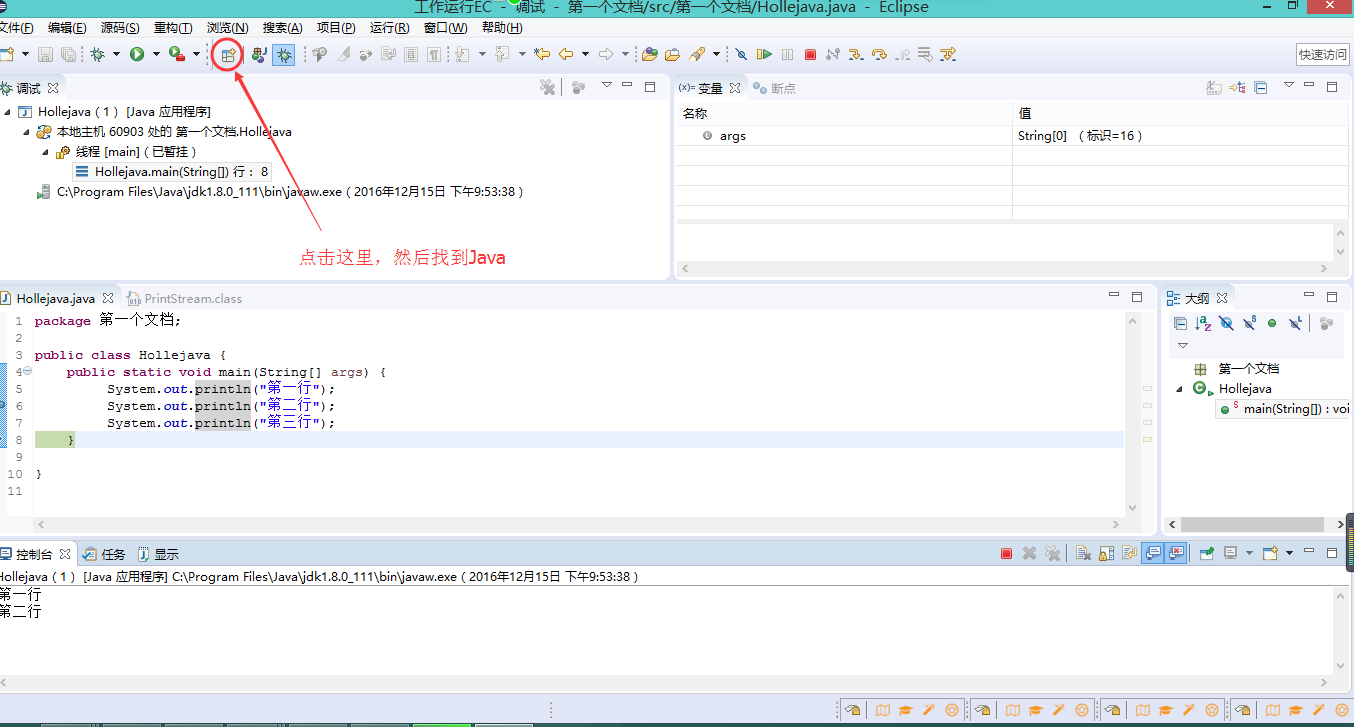Open the 运行 menu
Screen dimensions: 1354x727
389,27
